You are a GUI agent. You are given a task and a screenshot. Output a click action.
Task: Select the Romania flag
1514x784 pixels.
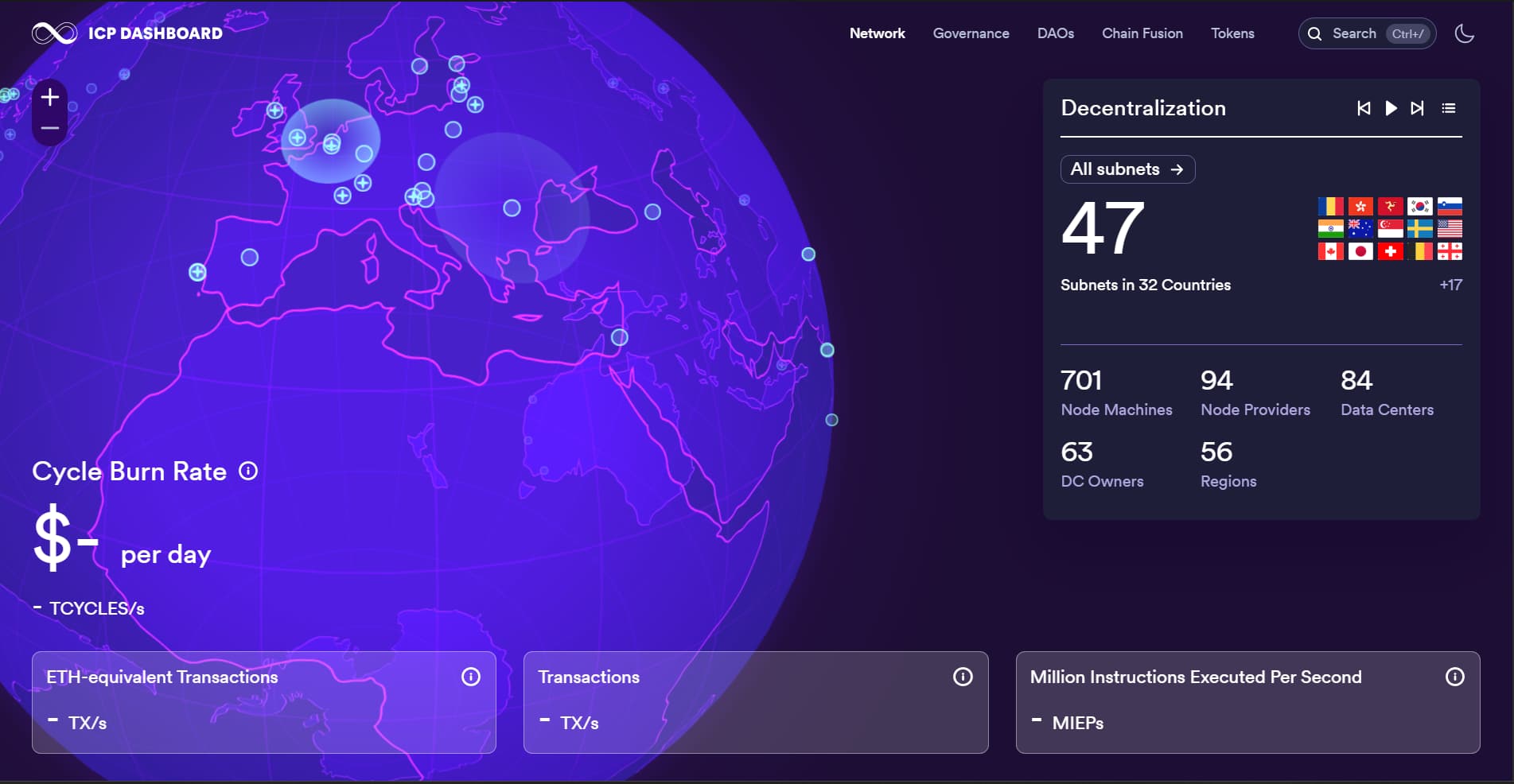1330,207
